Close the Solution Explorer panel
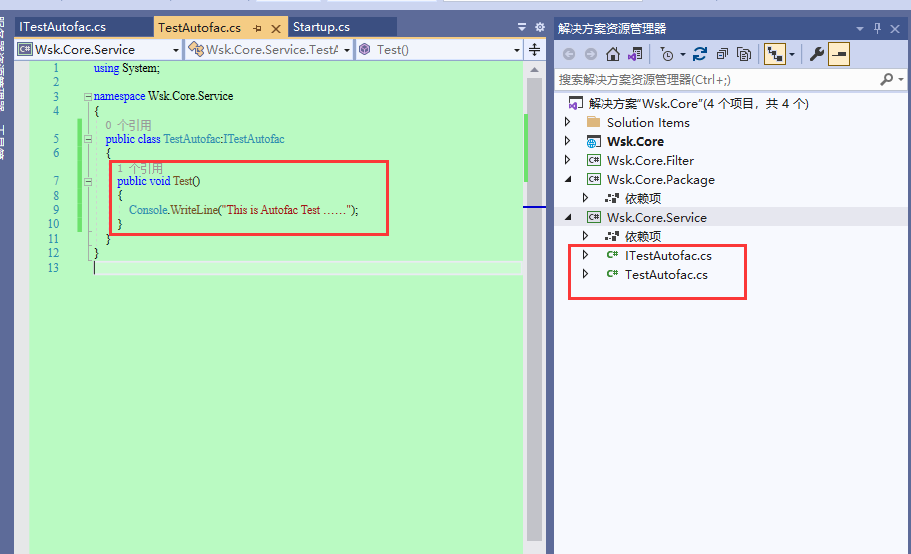The height and width of the screenshot is (554, 911). click(x=895, y=28)
